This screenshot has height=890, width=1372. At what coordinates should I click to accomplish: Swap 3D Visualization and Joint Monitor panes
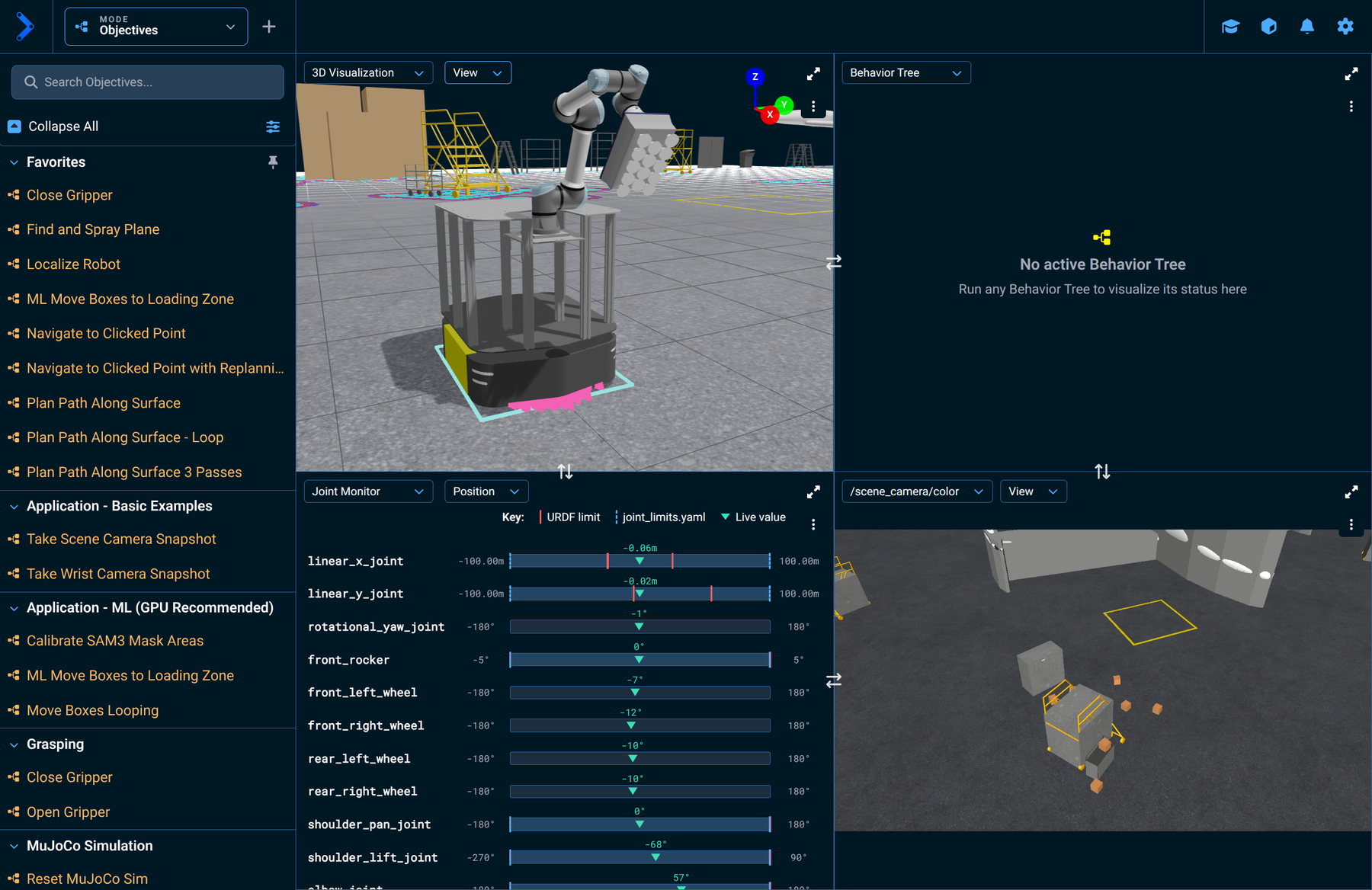565,472
